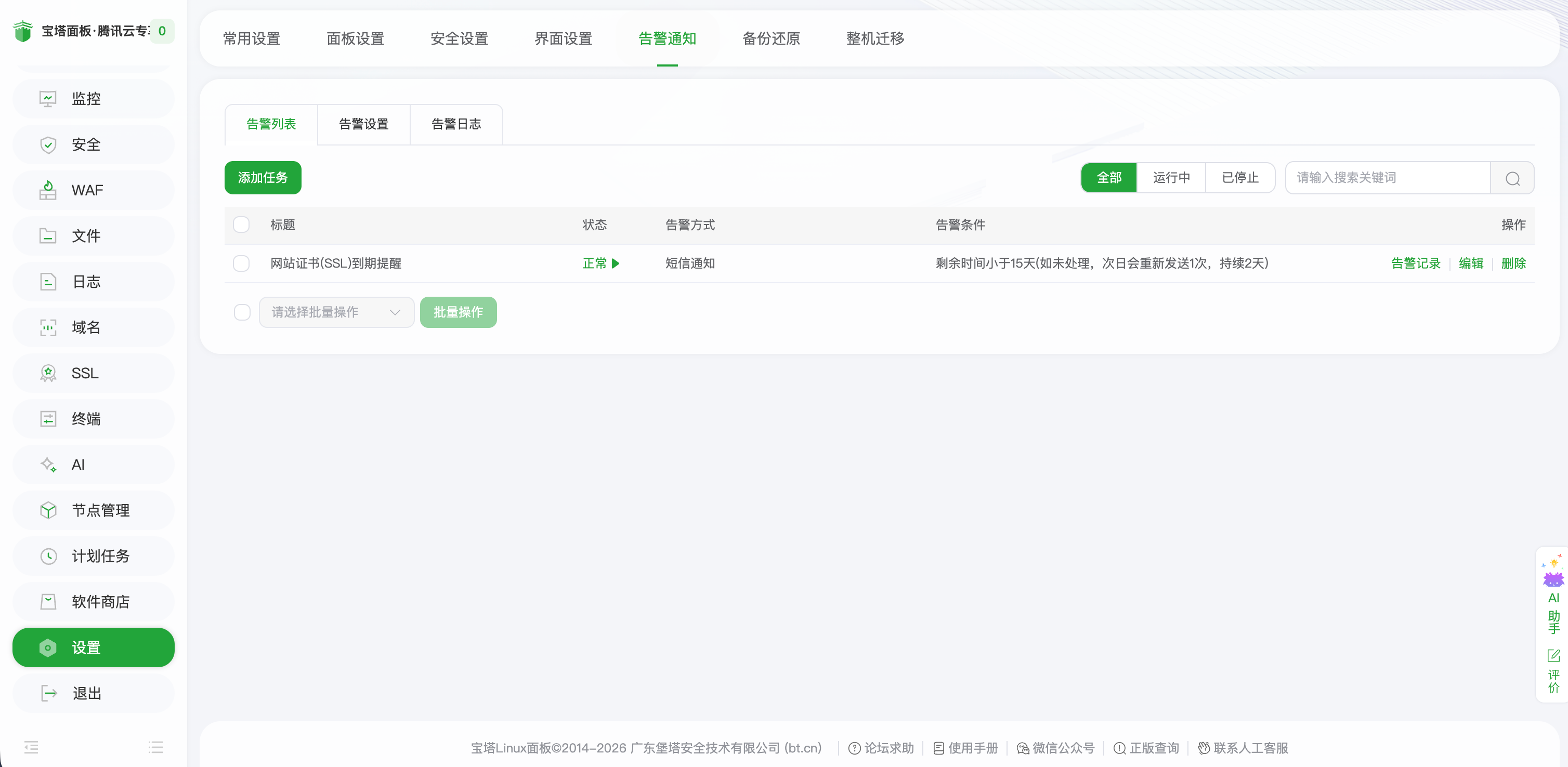
Task: Focus the 请输入搜索关键词 search field
Action: [1388, 178]
